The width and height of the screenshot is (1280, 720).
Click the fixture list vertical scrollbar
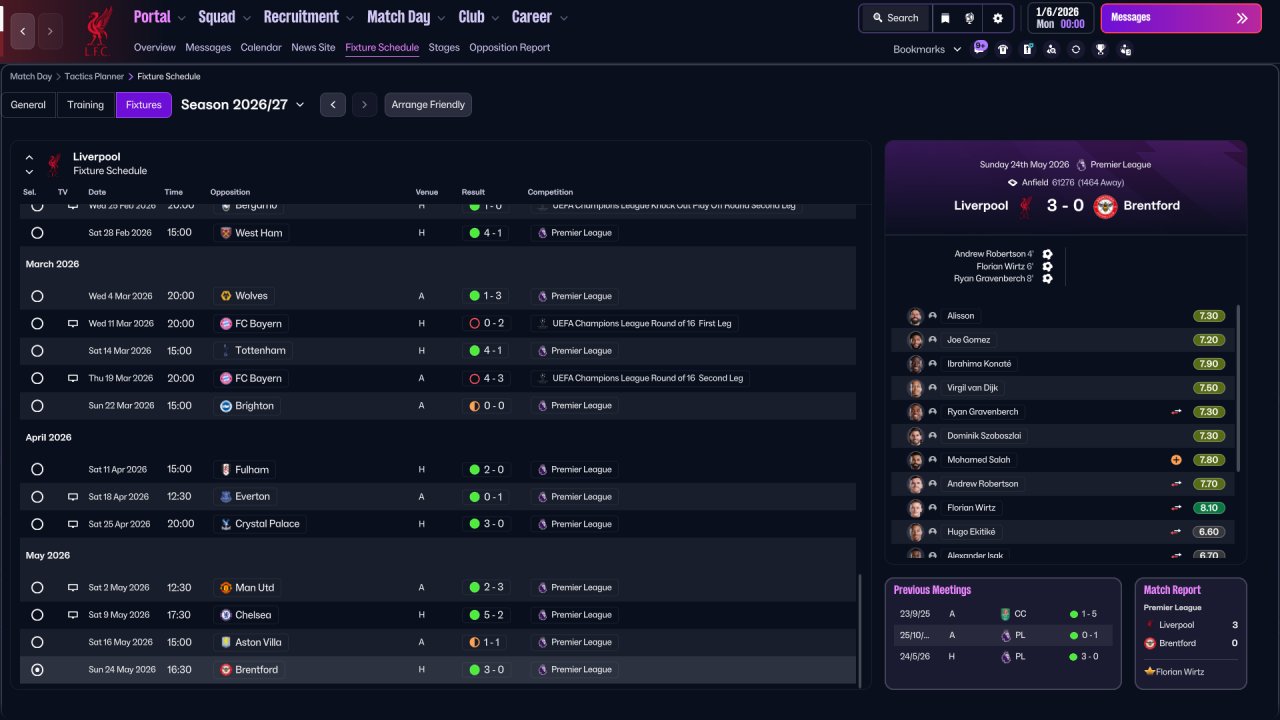(859, 630)
